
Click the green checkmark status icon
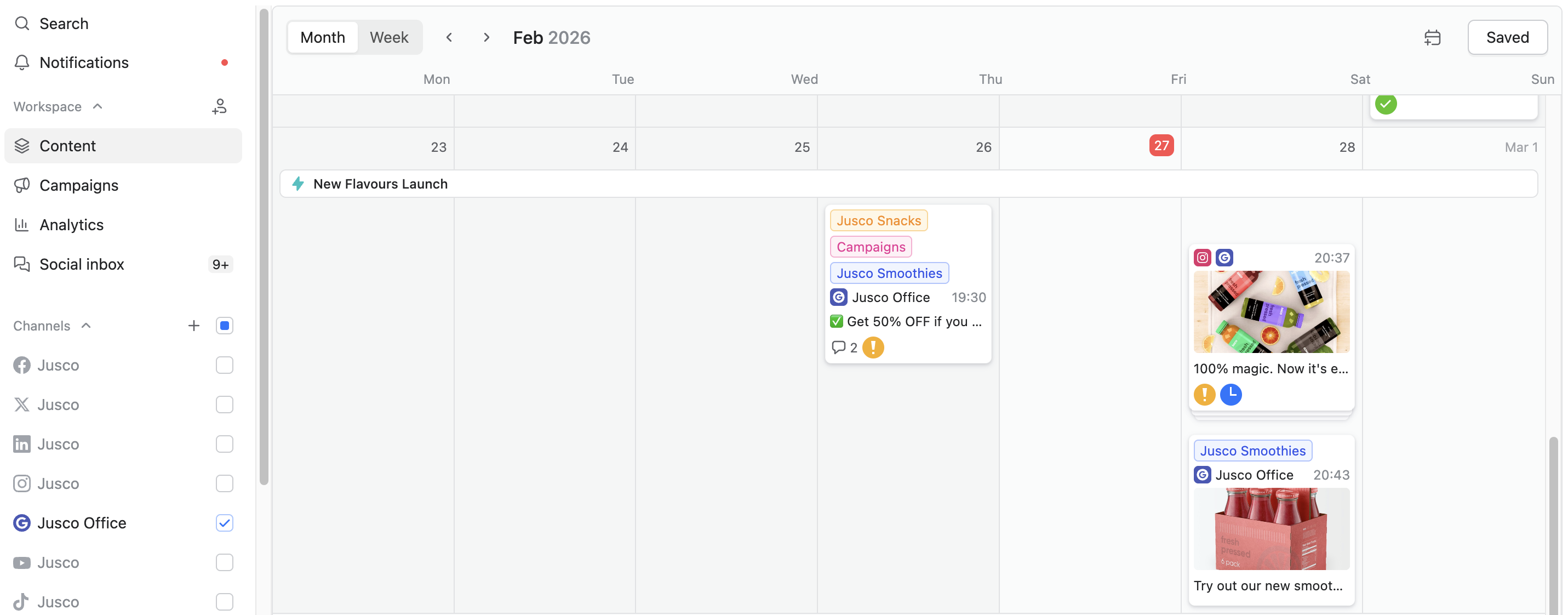[1386, 104]
